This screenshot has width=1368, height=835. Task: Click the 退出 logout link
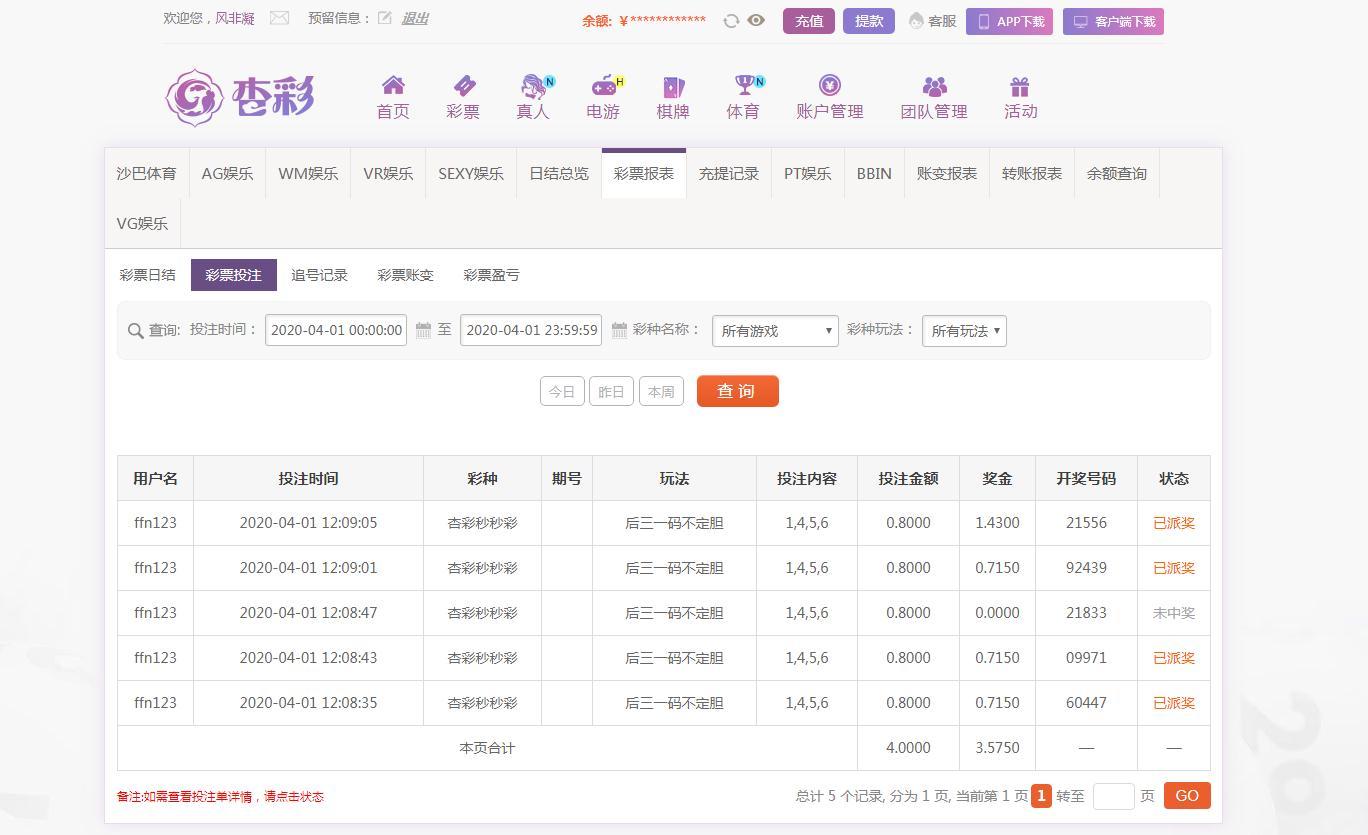(414, 18)
